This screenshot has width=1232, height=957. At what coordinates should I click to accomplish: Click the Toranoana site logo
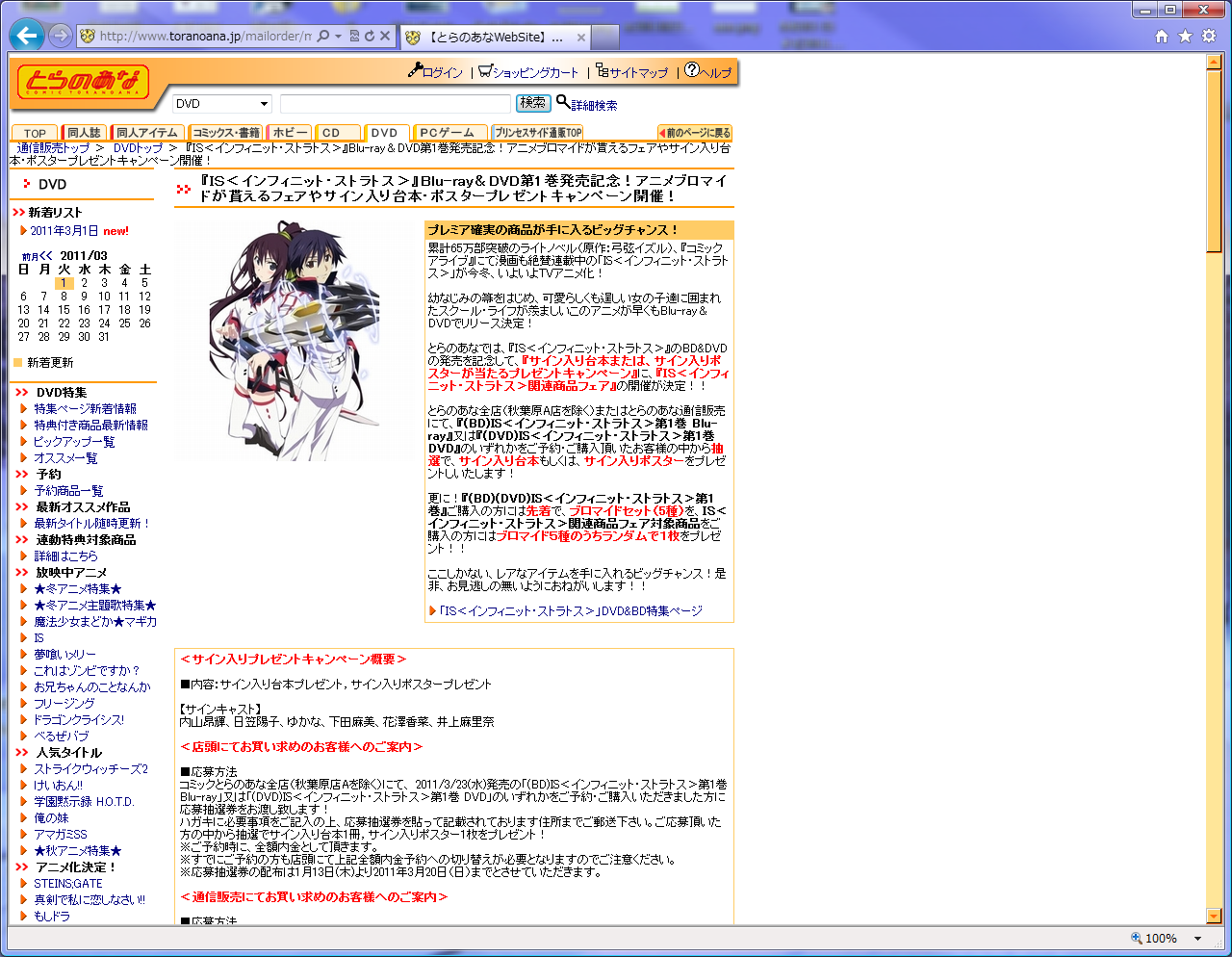(x=84, y=83)
